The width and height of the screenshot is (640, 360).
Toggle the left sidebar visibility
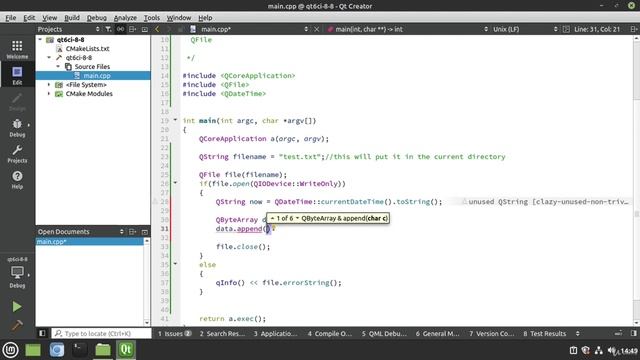(42, 333)
